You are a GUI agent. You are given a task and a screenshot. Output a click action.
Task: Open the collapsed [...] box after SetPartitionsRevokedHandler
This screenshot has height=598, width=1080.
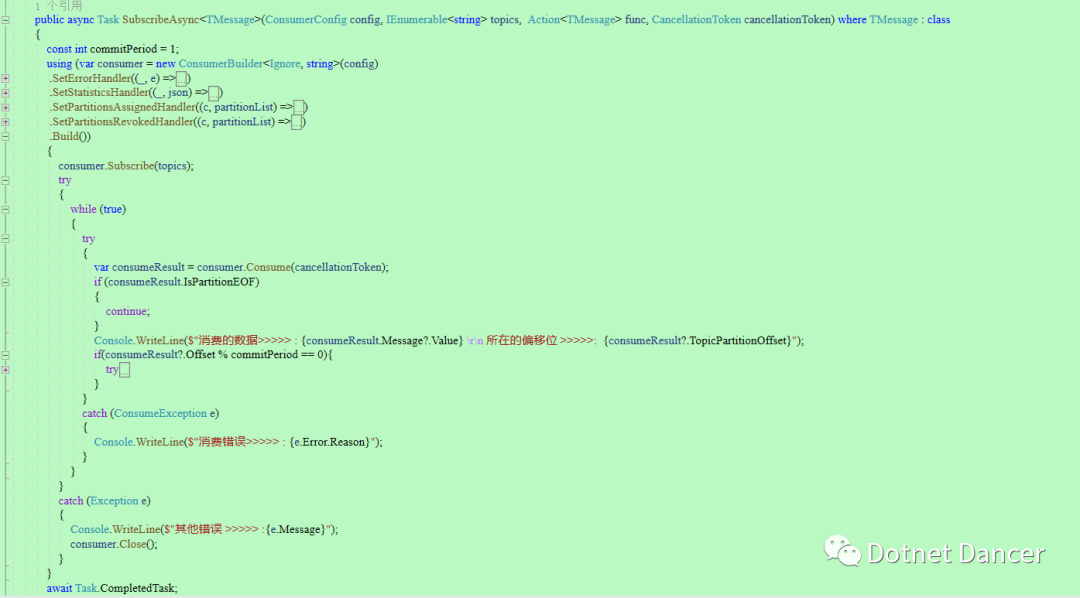(x=296, y=122)
